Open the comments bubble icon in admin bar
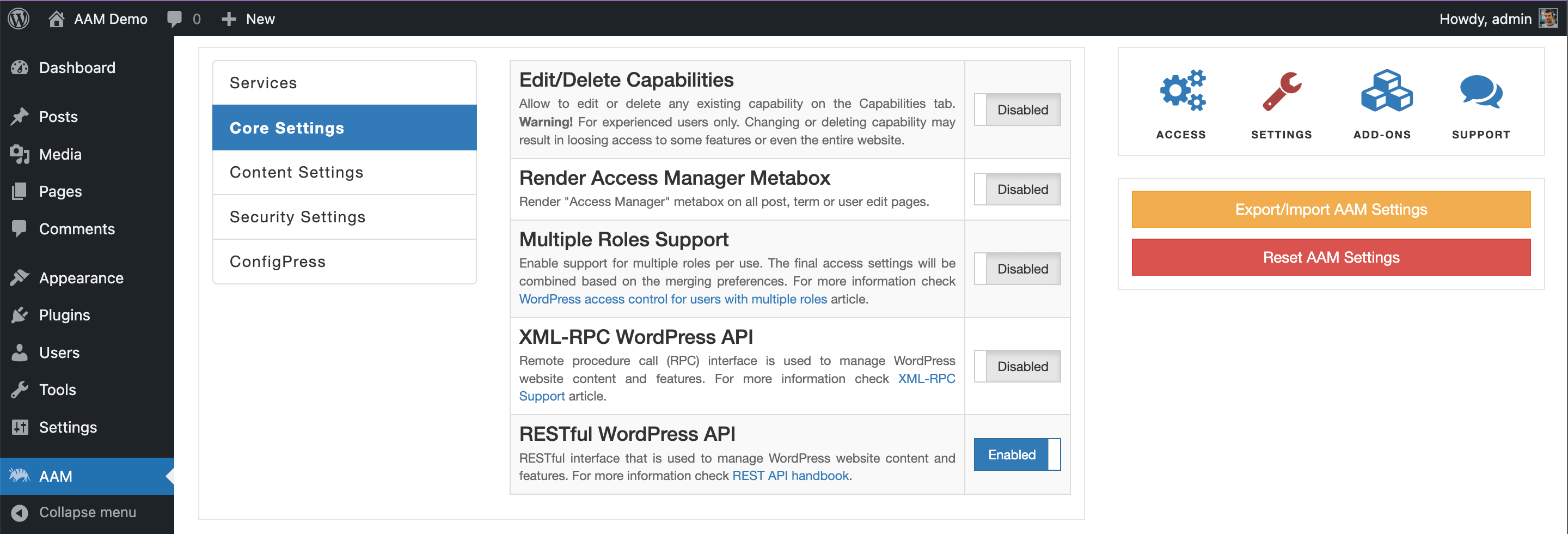Viewport: 1568px width, 534px height. point(175,19)
